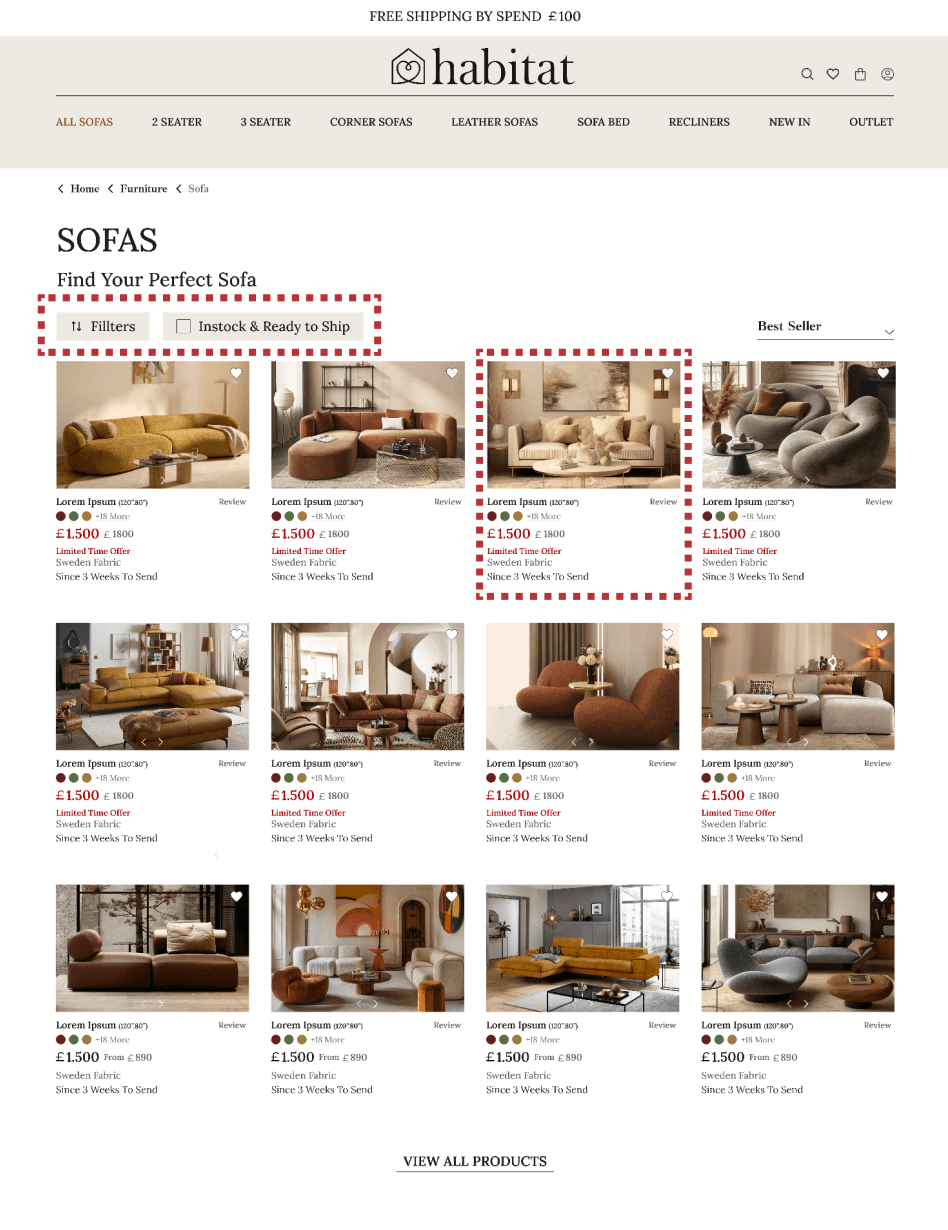Expand the Best Seller sort dropdown

(825, 327)
